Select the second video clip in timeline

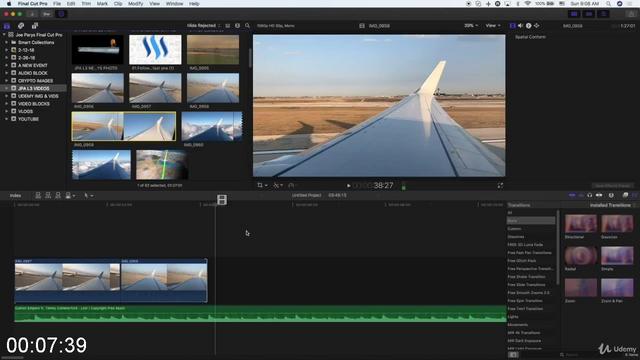(164, 280)
